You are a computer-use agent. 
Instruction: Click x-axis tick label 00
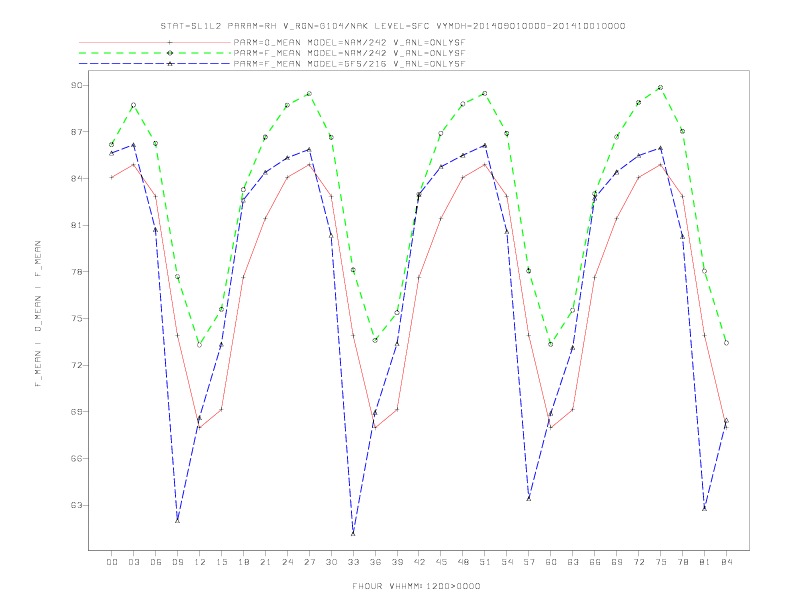pos(112,562)
